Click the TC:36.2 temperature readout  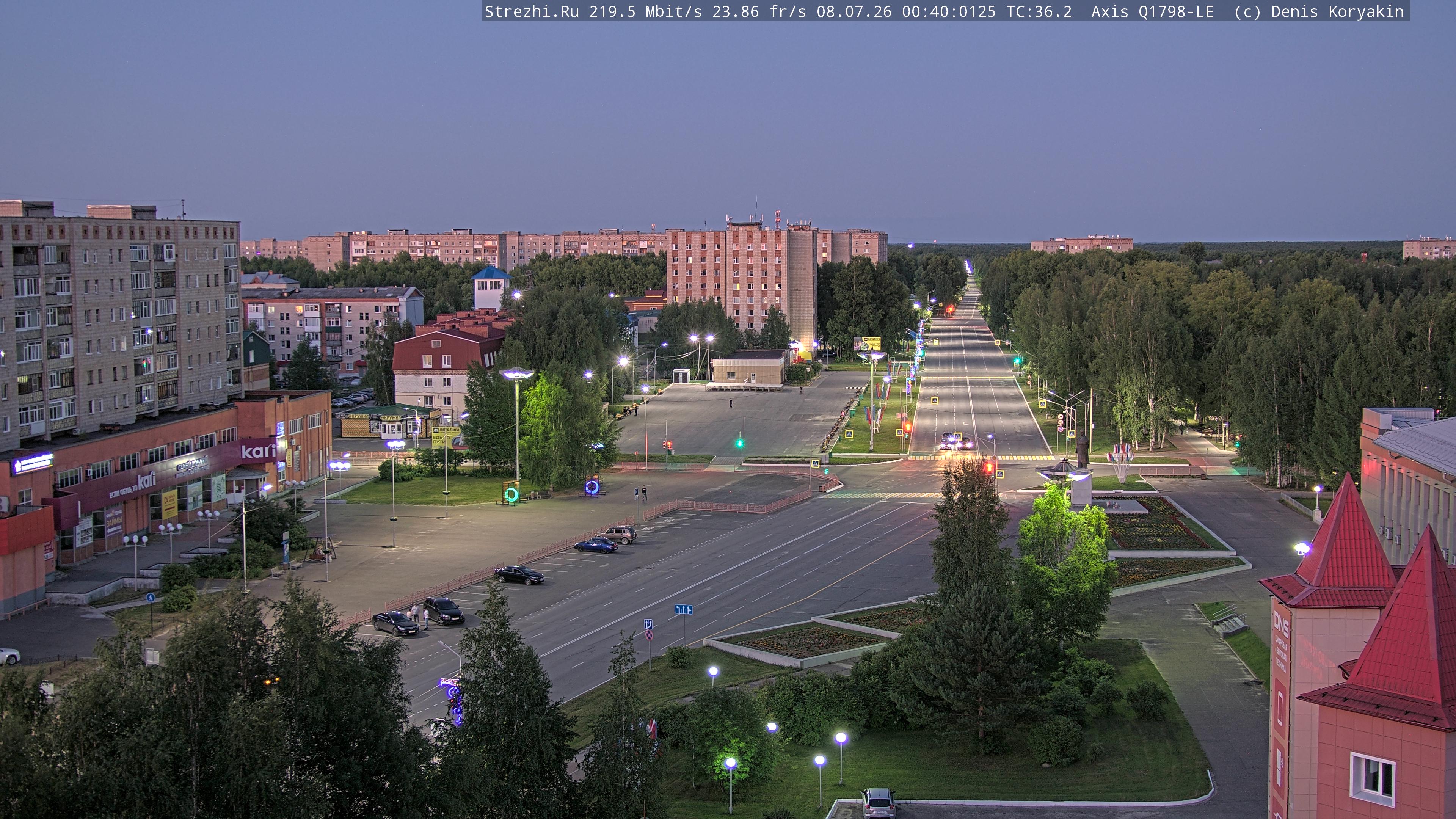1039,11
